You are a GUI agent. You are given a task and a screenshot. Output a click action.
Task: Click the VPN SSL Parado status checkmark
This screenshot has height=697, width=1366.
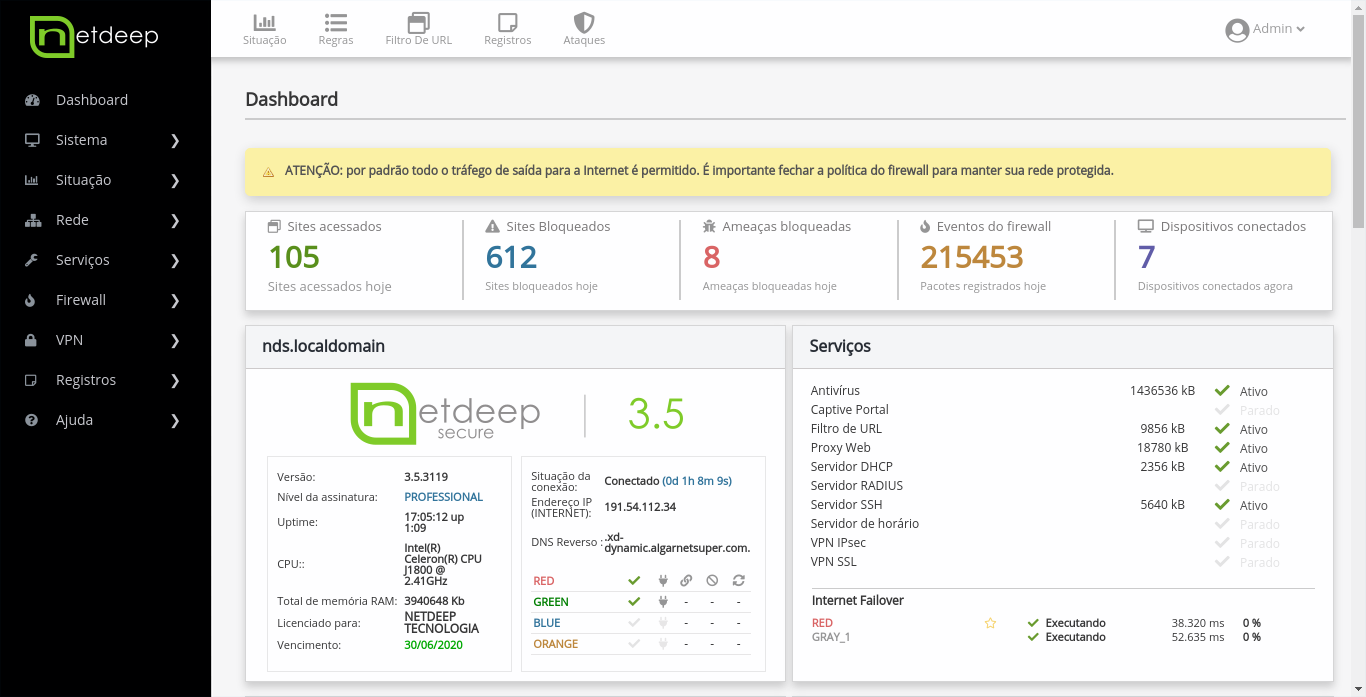click(1221, 562)
